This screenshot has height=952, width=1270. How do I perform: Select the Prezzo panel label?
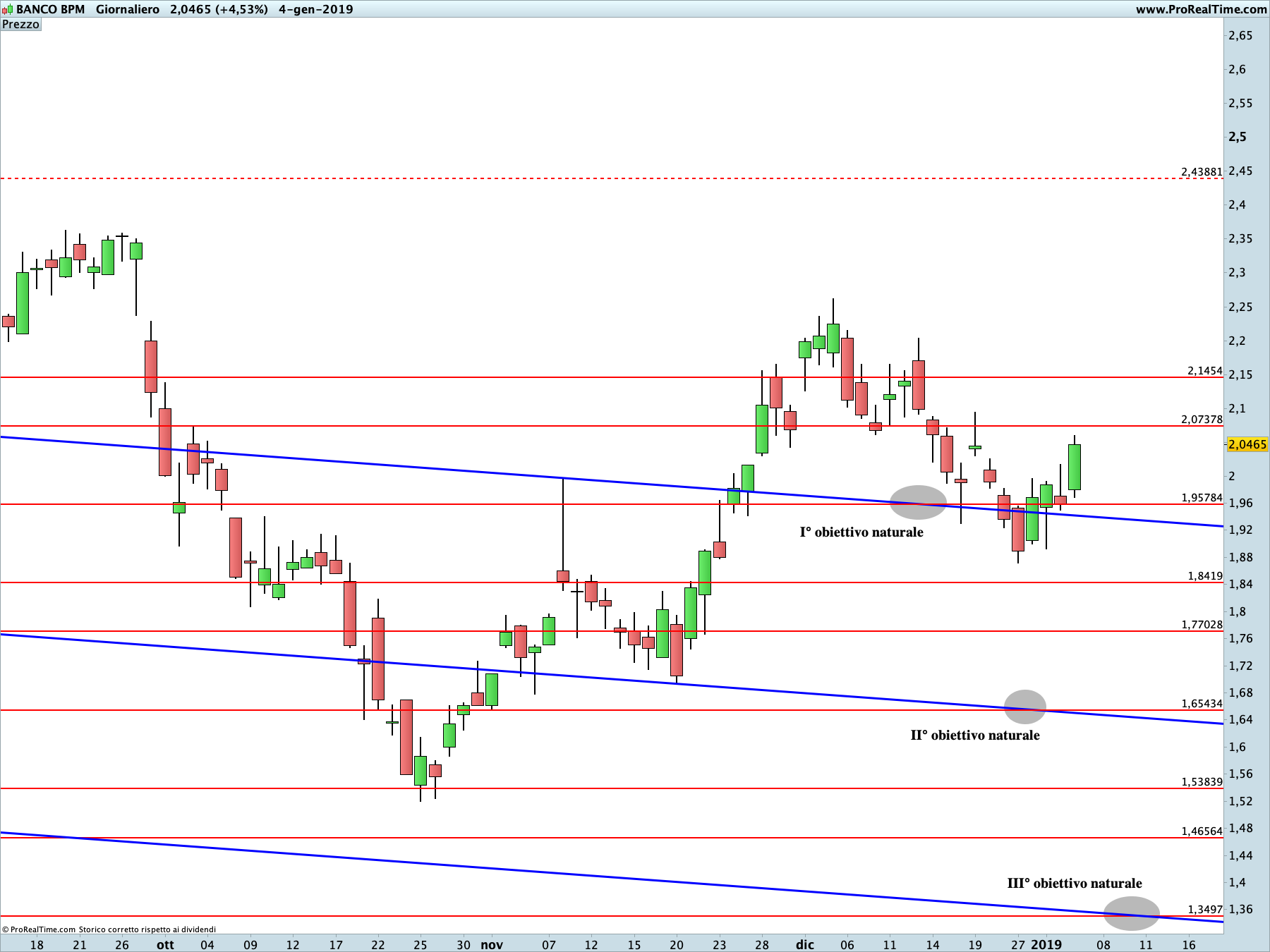pos(21,25)
